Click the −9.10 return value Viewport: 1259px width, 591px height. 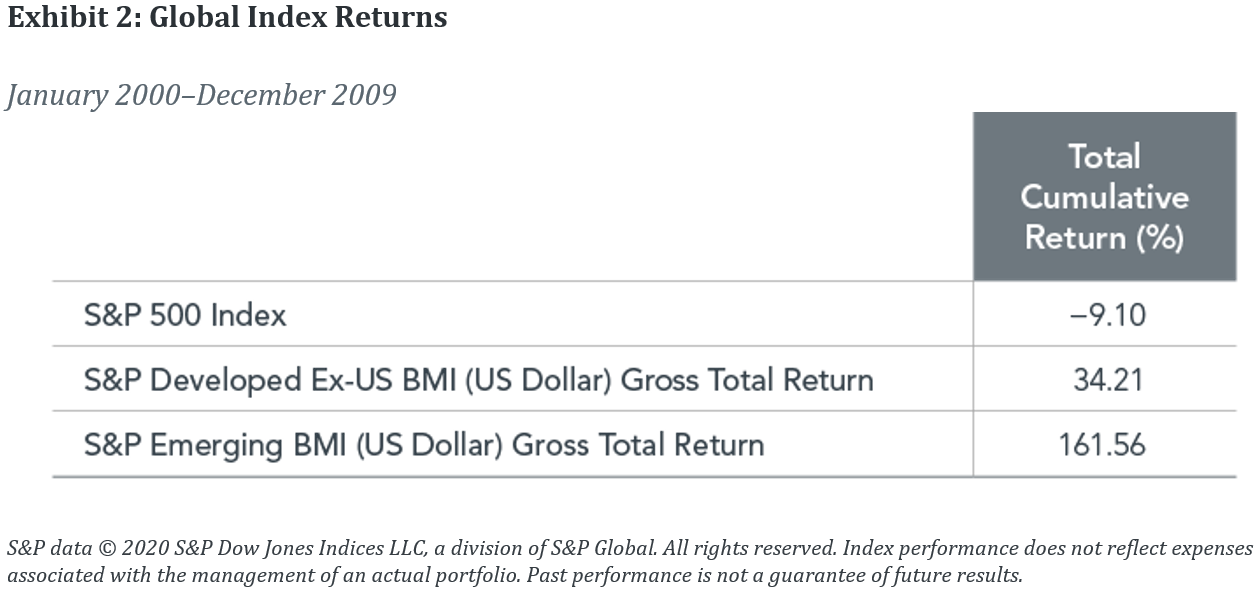click(x=1107, y=316)
